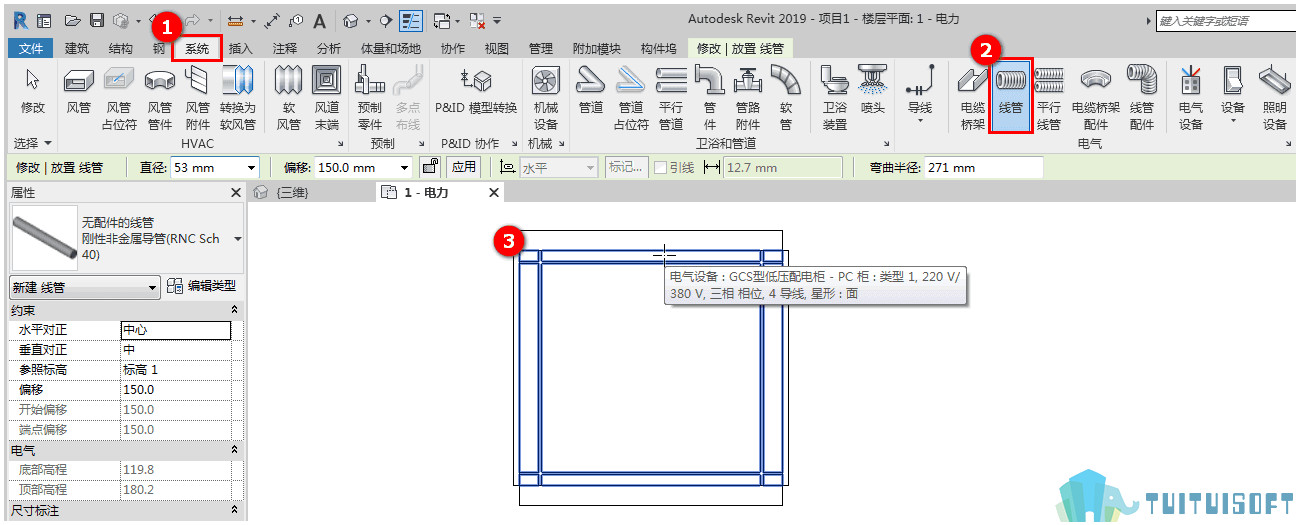Click the 编辑类型 edit type button

[x=202, y=287]
